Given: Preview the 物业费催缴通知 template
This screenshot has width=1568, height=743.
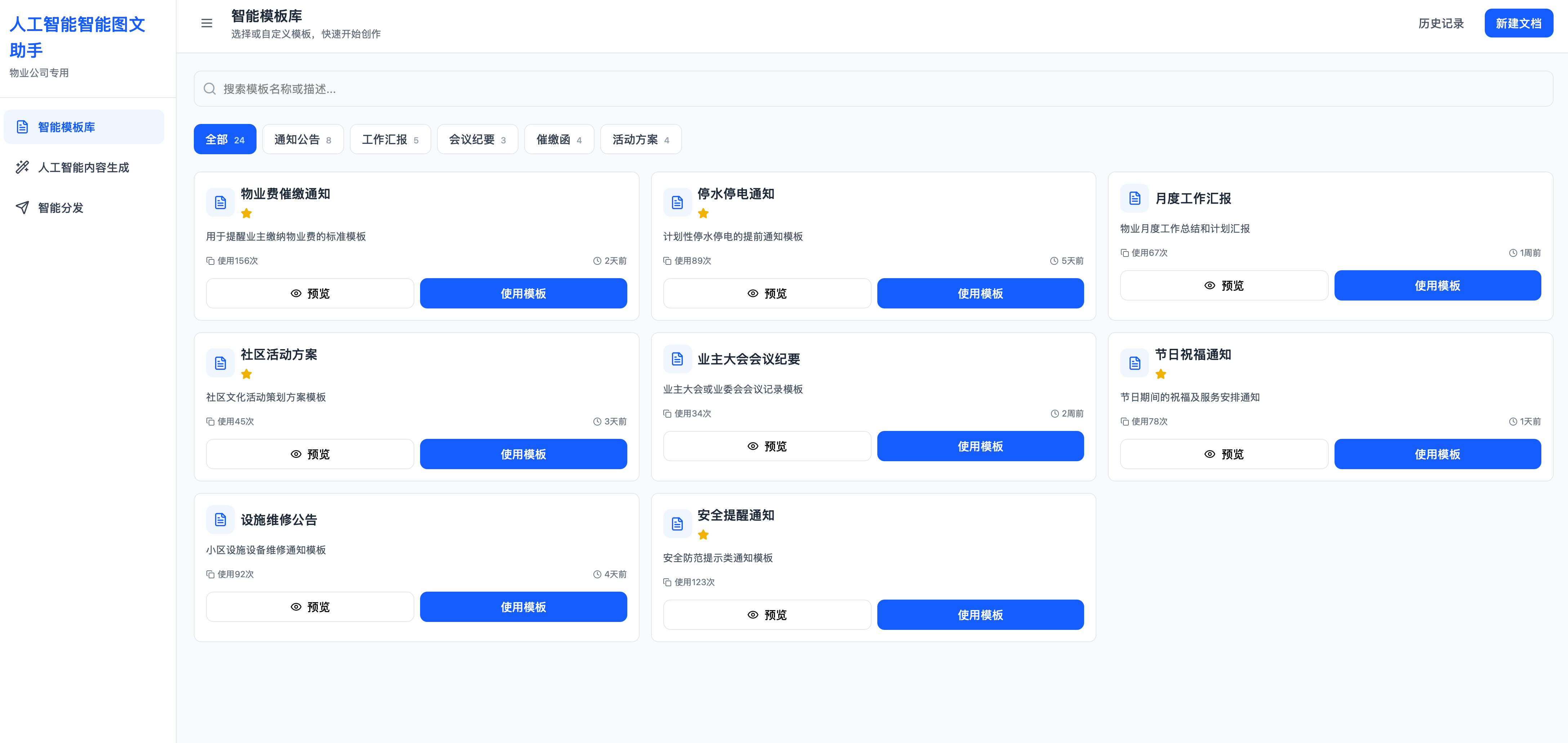Looking at the screenshot, I should [310, 293].
